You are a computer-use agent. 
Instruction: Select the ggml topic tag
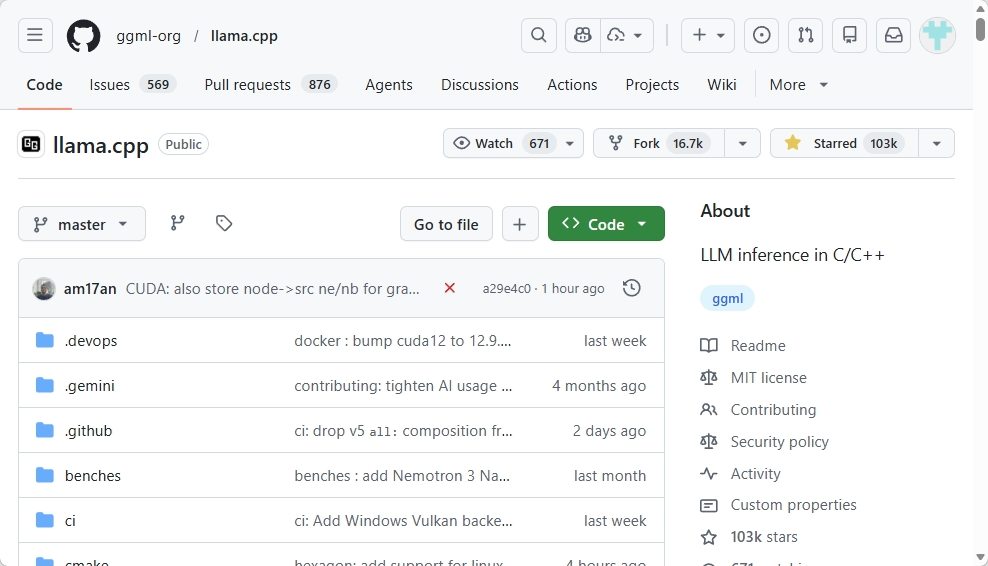click(727, 298)
